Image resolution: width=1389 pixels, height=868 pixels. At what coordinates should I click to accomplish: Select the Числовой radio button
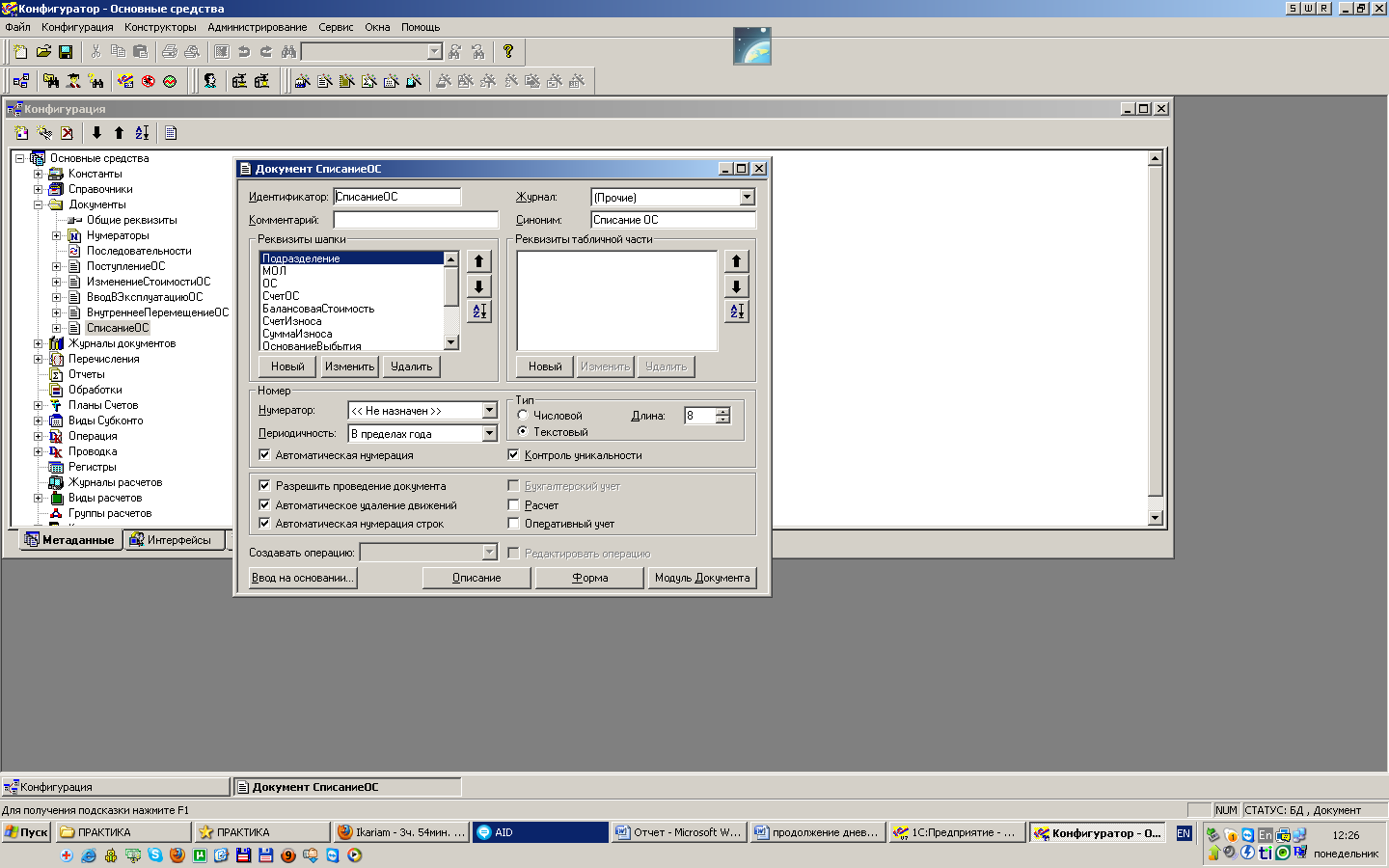click(x=522, y=415)
